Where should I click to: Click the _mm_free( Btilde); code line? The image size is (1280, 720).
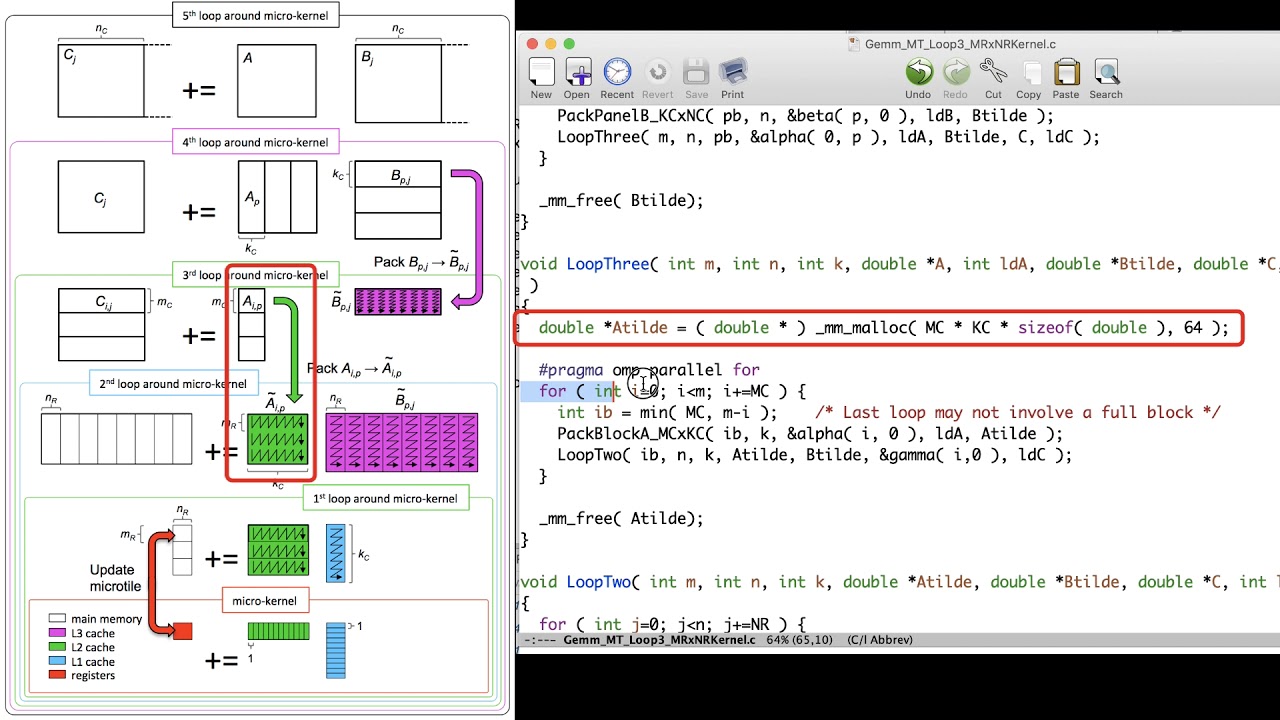(621, 200)
